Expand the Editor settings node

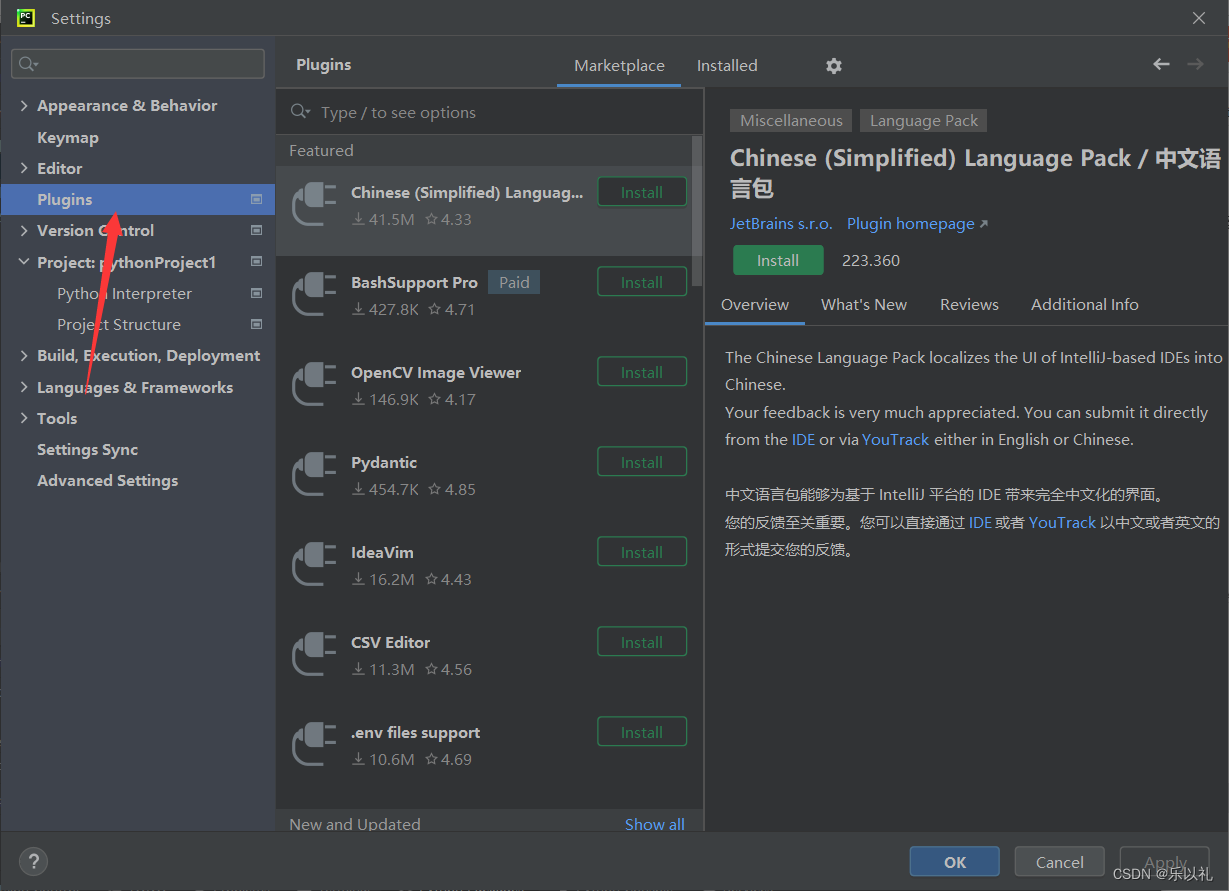tap(24, 168)
